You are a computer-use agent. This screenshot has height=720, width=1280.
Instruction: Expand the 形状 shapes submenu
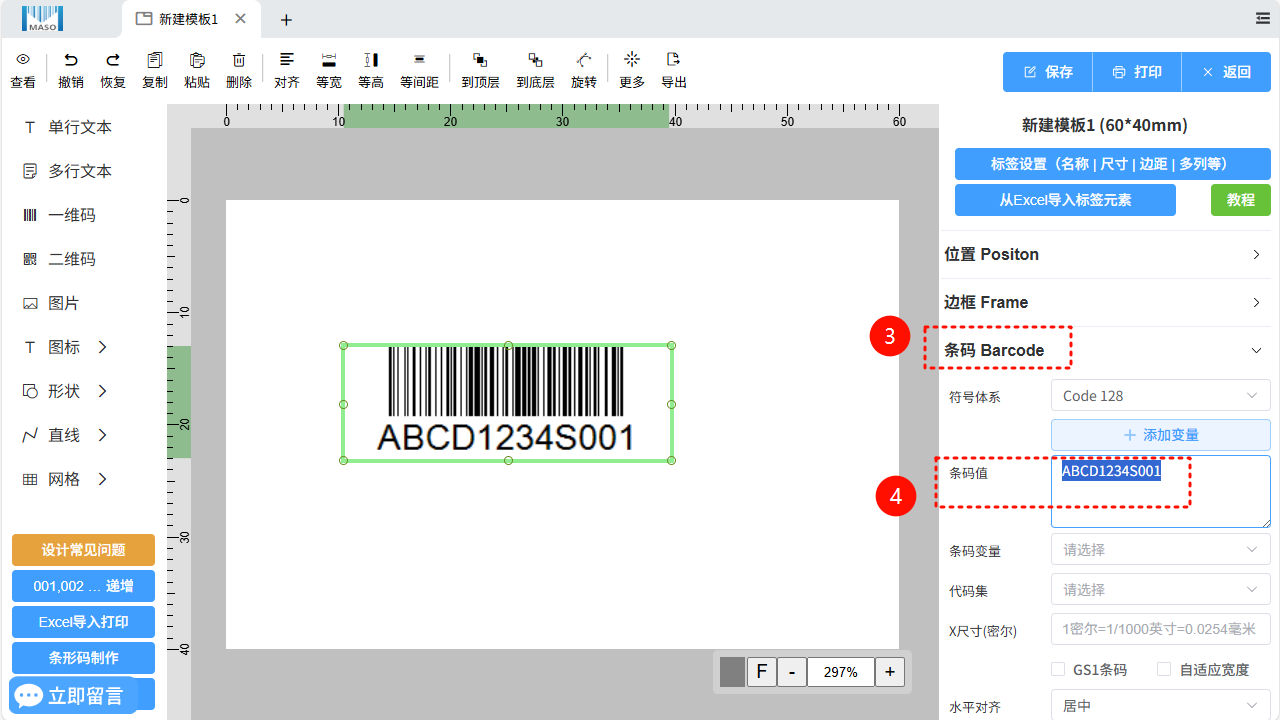[103, 391]
